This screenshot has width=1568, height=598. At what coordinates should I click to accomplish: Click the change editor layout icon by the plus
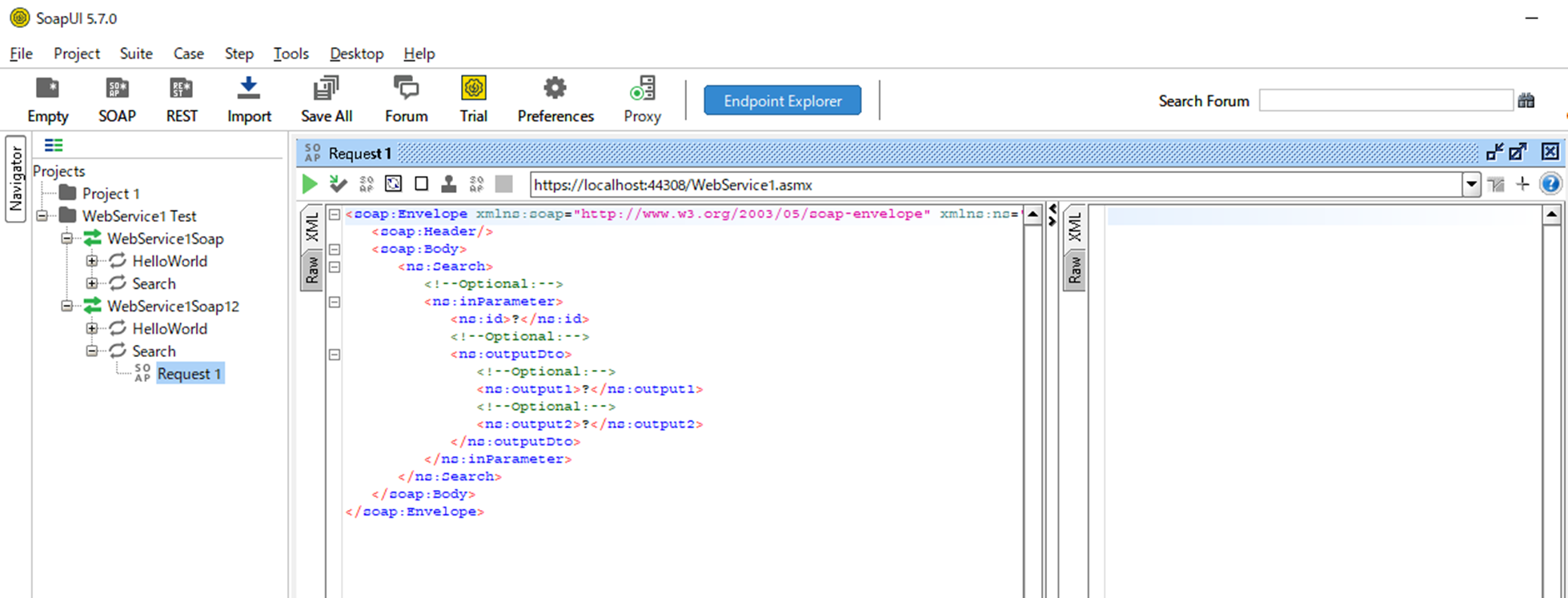[x=1496, y=185]
